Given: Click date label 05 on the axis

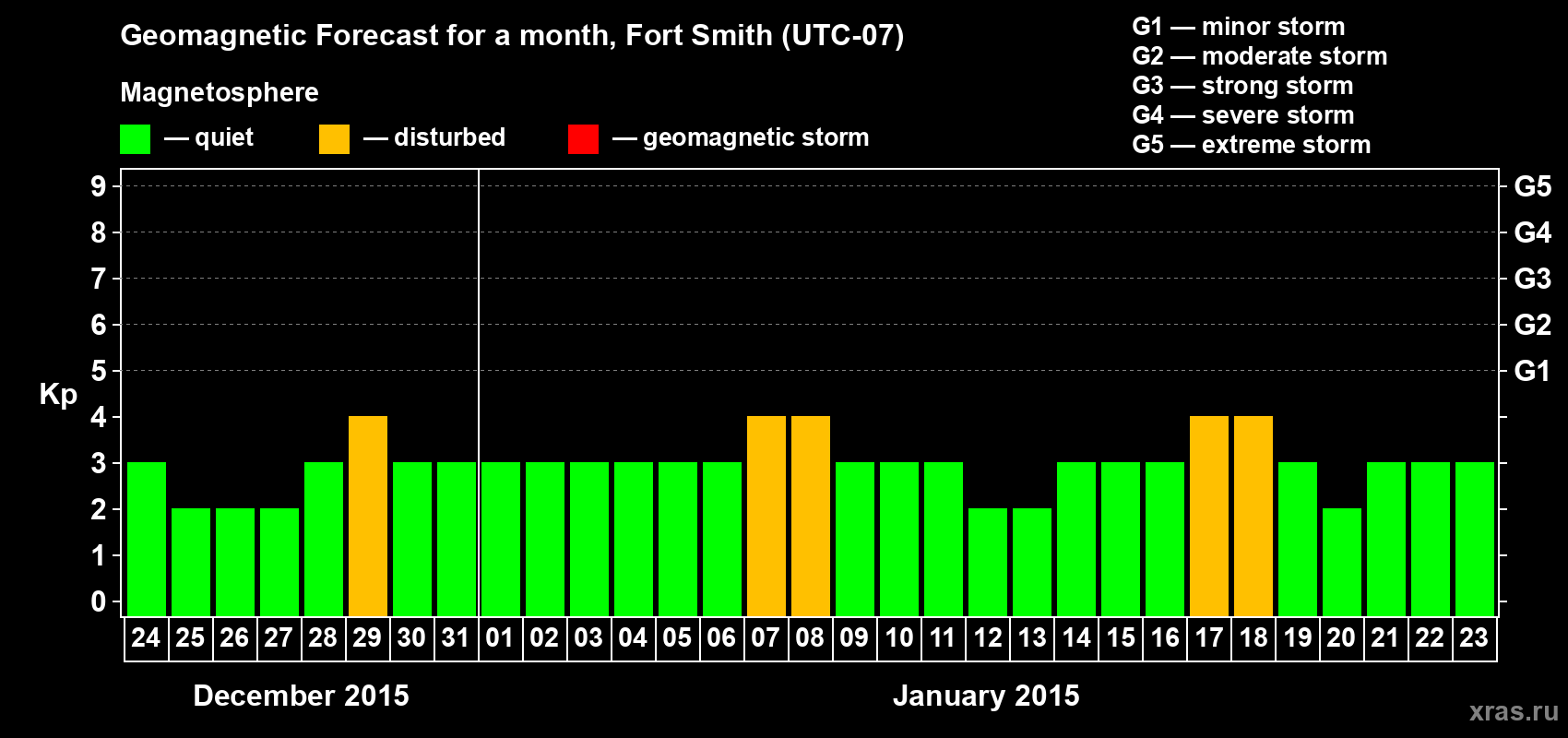Looking at the screenshot, I should [677, 638].
